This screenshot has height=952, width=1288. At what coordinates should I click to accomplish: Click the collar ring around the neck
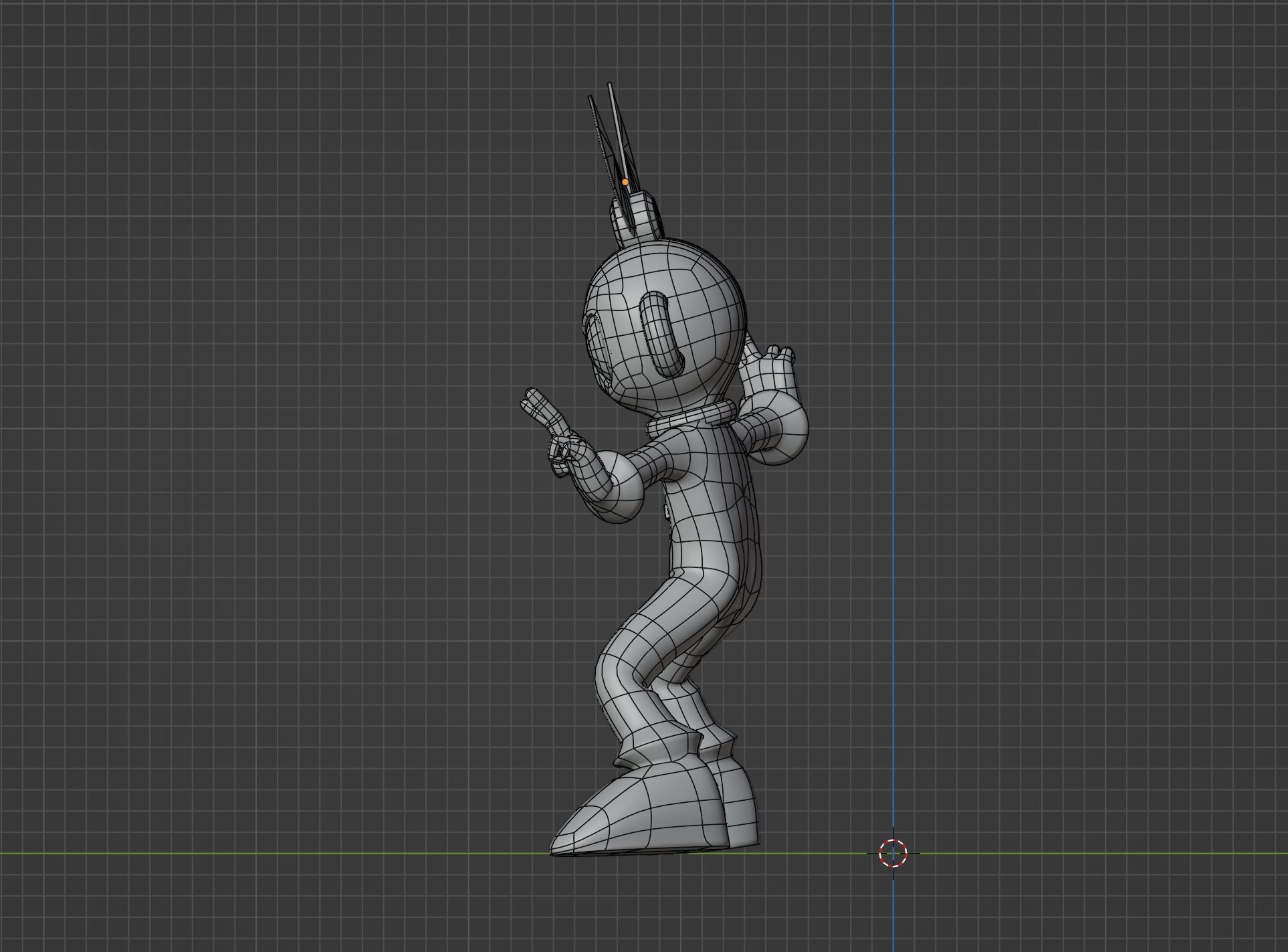[691, 418]
